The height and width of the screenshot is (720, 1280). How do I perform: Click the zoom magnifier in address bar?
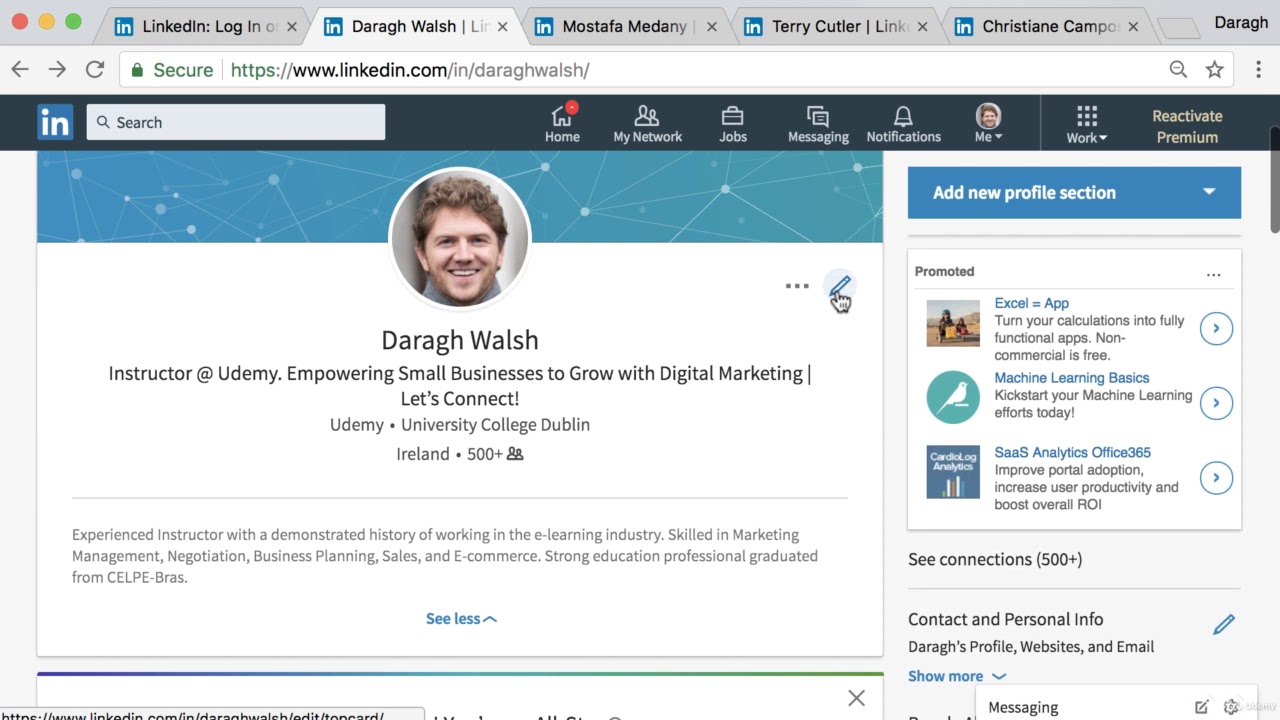click(1178, 69)
